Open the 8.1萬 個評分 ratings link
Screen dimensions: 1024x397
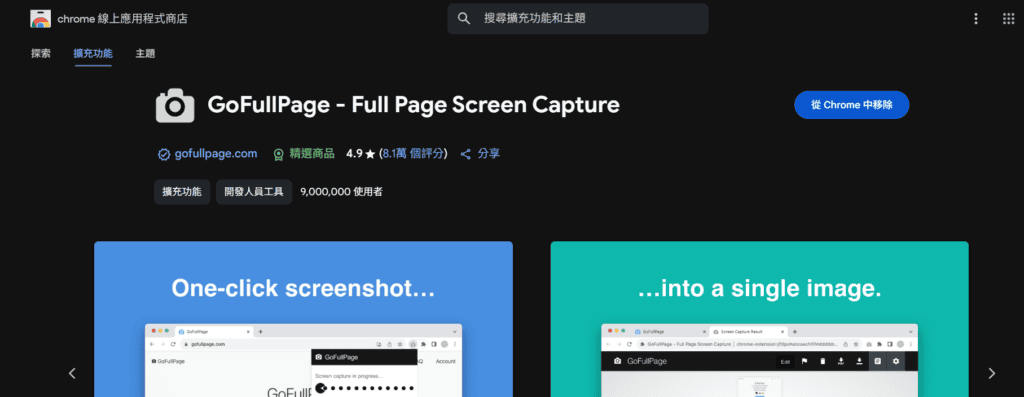pos(413,154)
